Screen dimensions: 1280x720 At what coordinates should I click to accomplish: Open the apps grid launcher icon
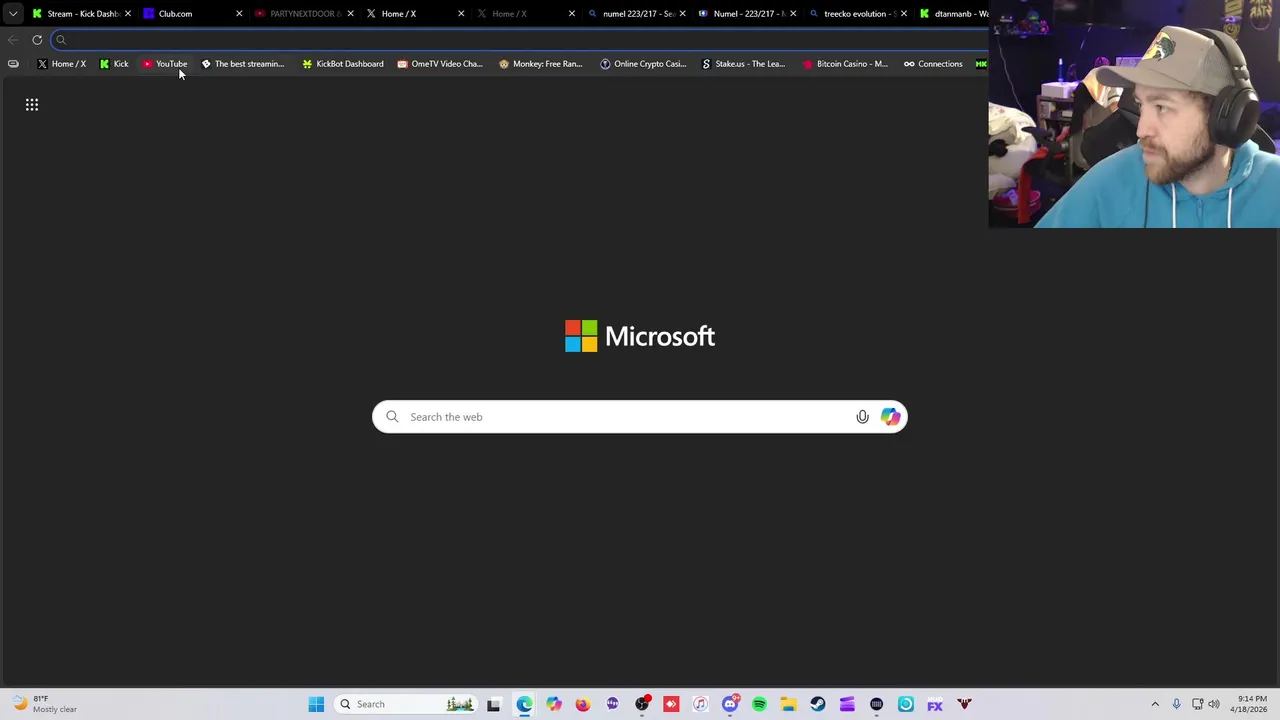click(32, 104)
